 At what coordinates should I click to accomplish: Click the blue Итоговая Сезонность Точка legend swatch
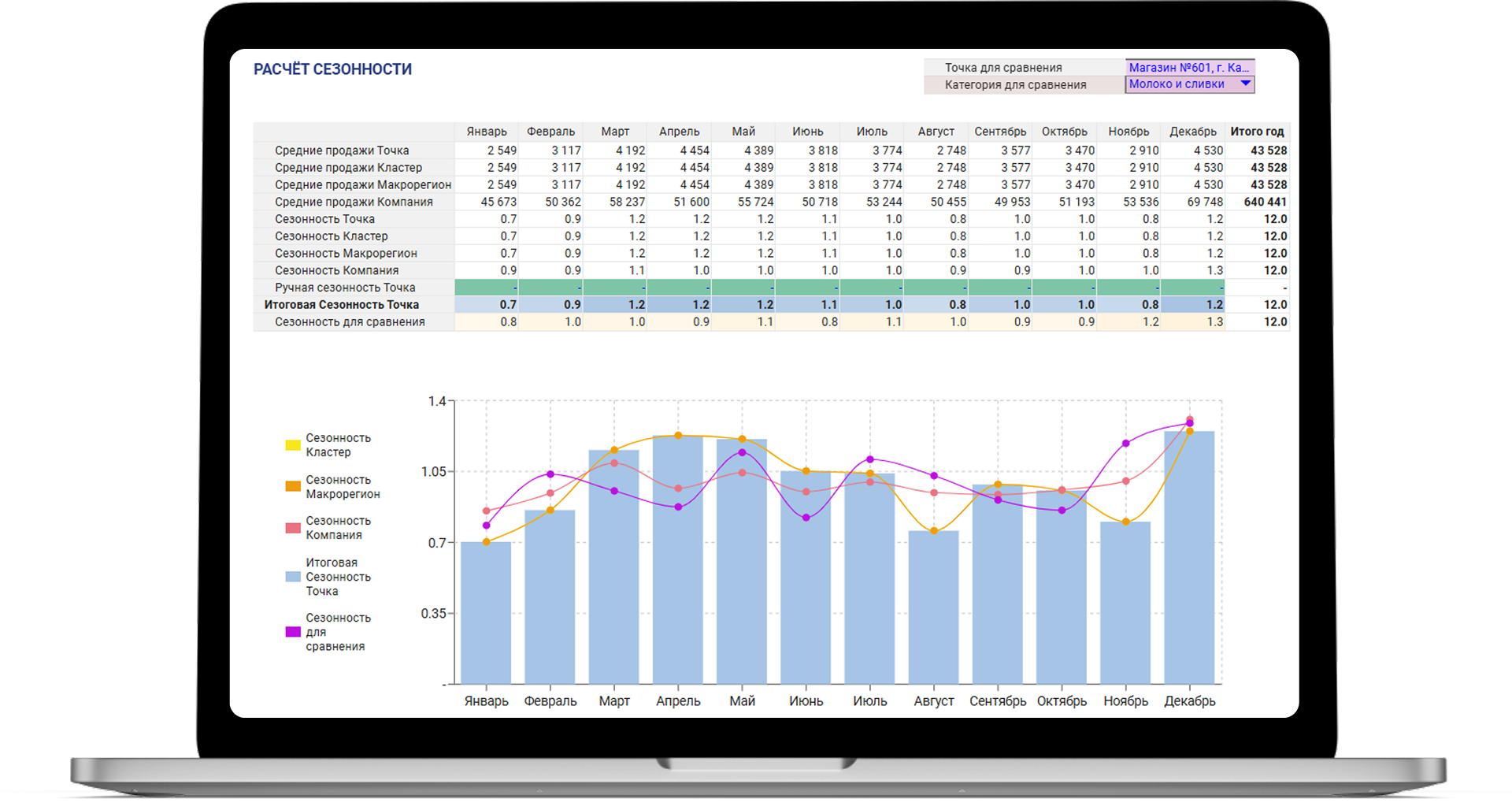(293, 577)
